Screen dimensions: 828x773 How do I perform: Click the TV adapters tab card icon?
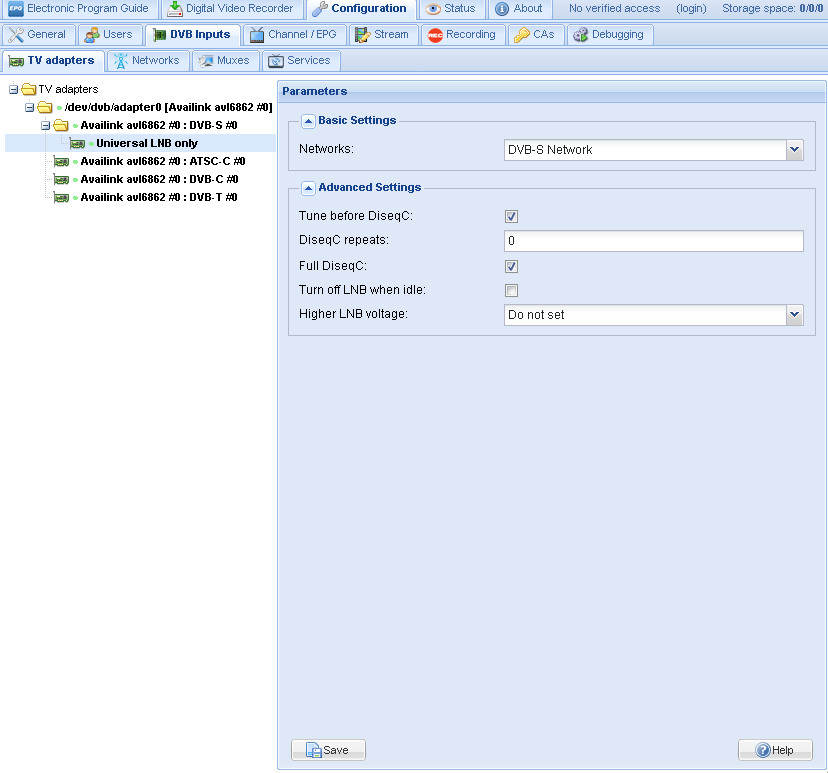click(x=16, y=61)
